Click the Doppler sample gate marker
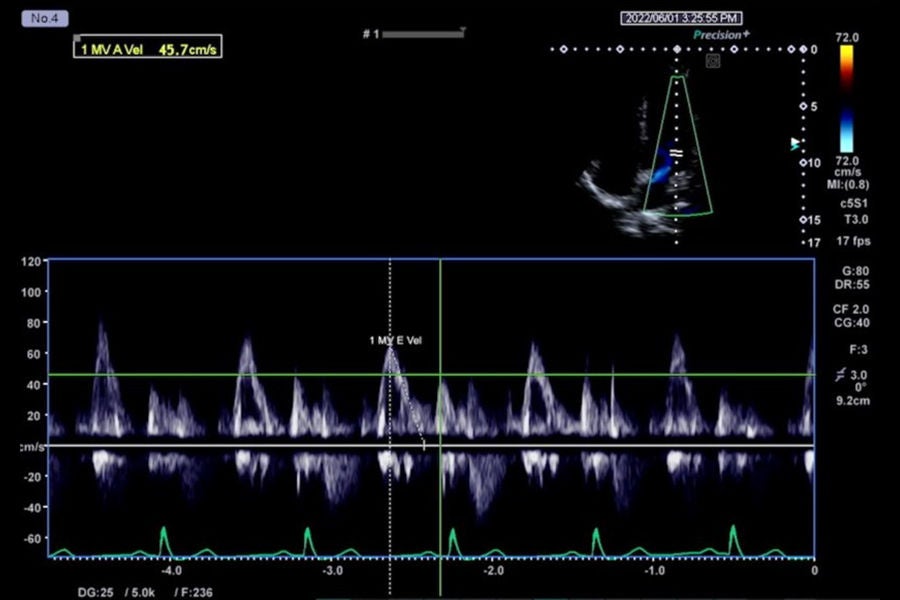Screen dimensions: 900x600 pos(677,153)
